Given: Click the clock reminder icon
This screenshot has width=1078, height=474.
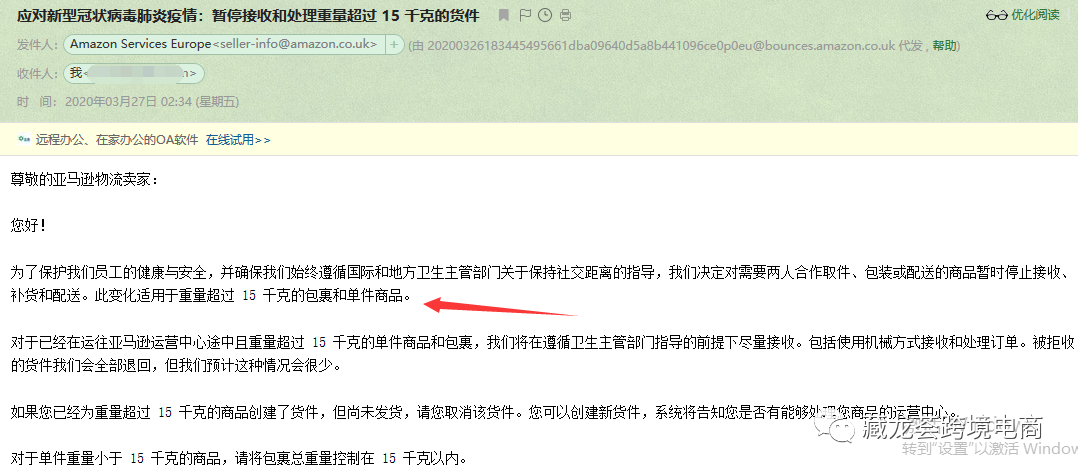Looking at the screenshot, I should point(544,15).
